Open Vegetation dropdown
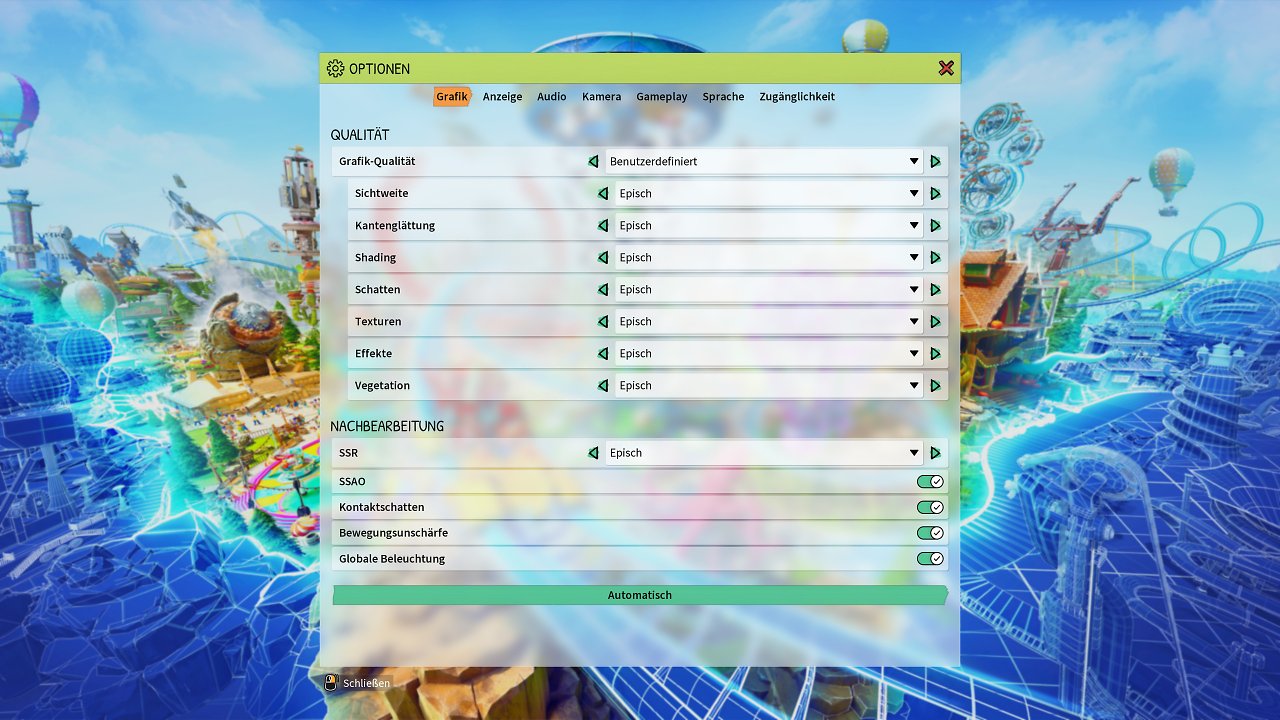The image size is (1280, 720). [769, 385]
